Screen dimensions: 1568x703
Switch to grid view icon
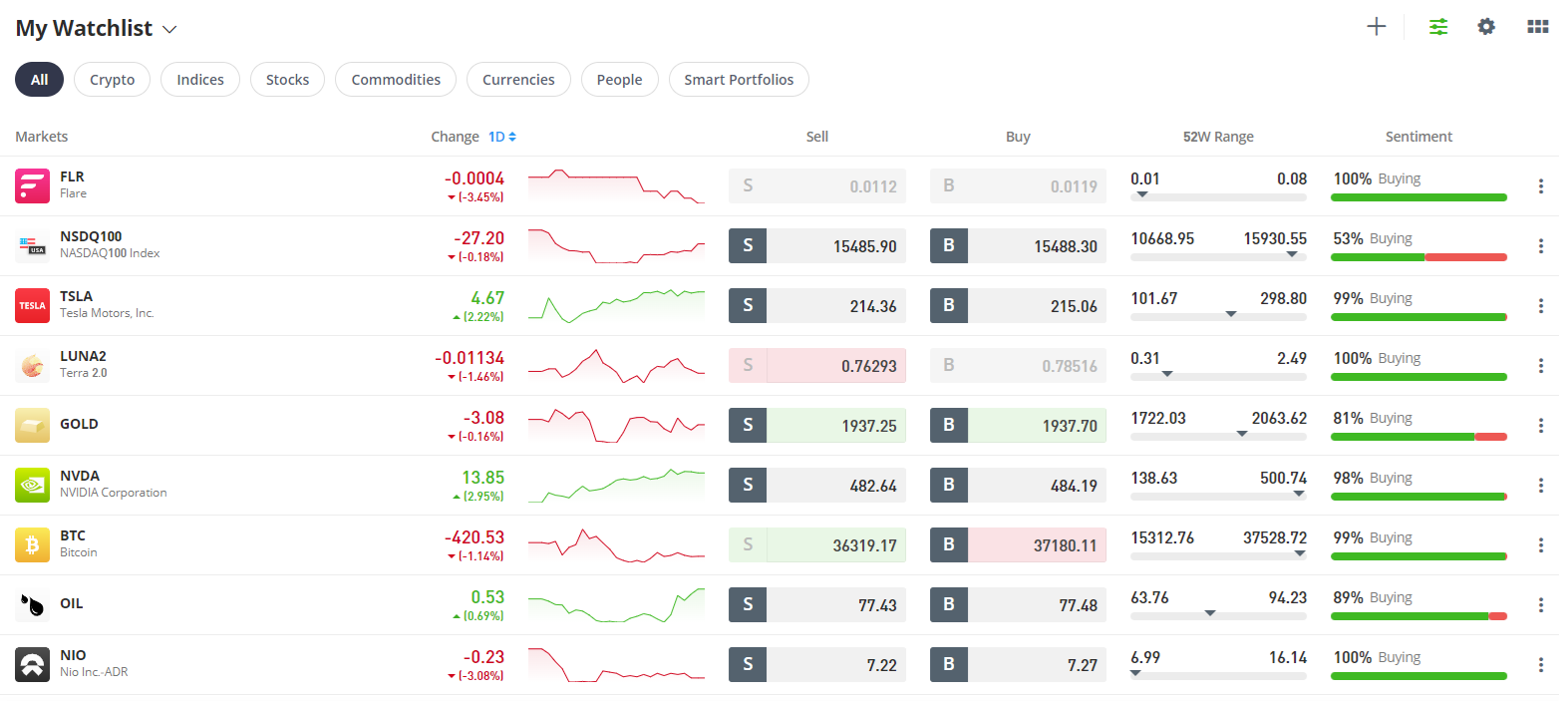[x=1538, y=27]
